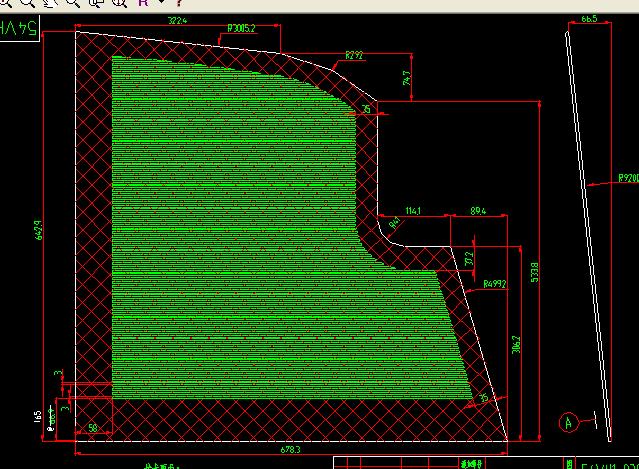Click the 678.3 bottom width dimension
Viewport: 639px width, 469px height.
[x=290, y=450]
